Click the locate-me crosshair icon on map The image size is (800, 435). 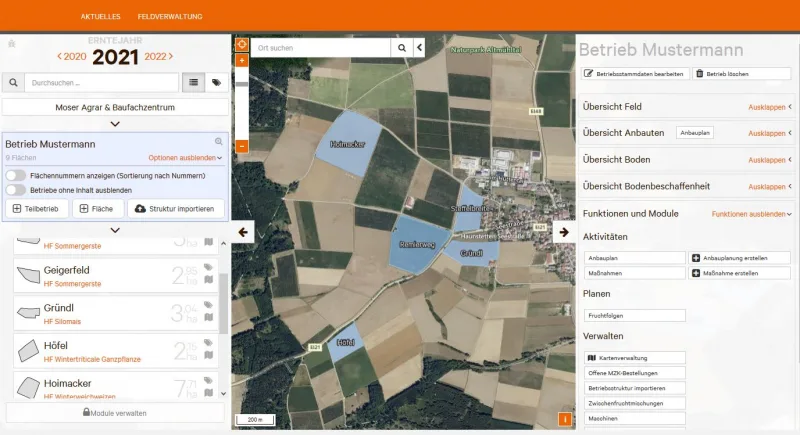tap(242, 45)
